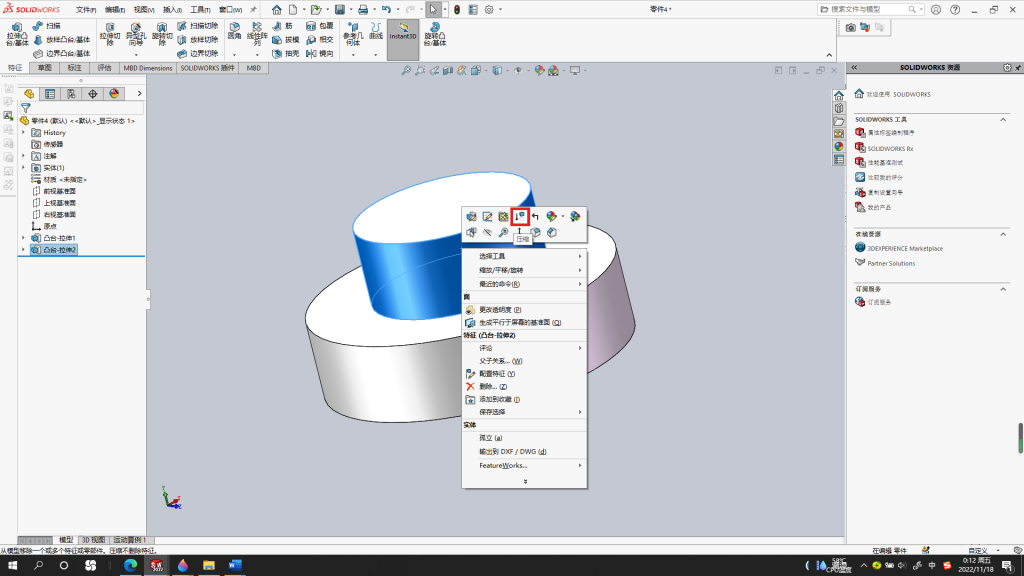Expand the hidden items at the context menu bottom
Image resolution: width=1024 pixels, height=576 pixels.
point(525,481)
